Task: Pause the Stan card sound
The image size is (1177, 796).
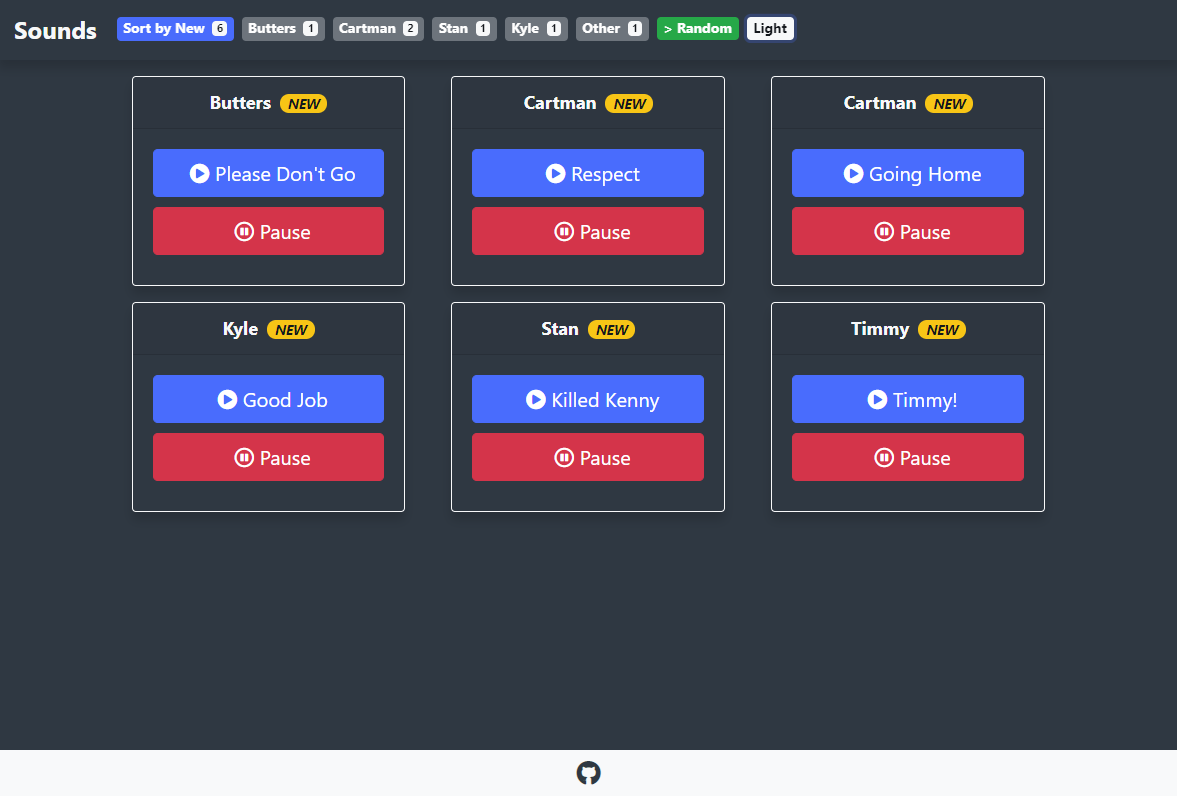Action: [x=588, y=457]
